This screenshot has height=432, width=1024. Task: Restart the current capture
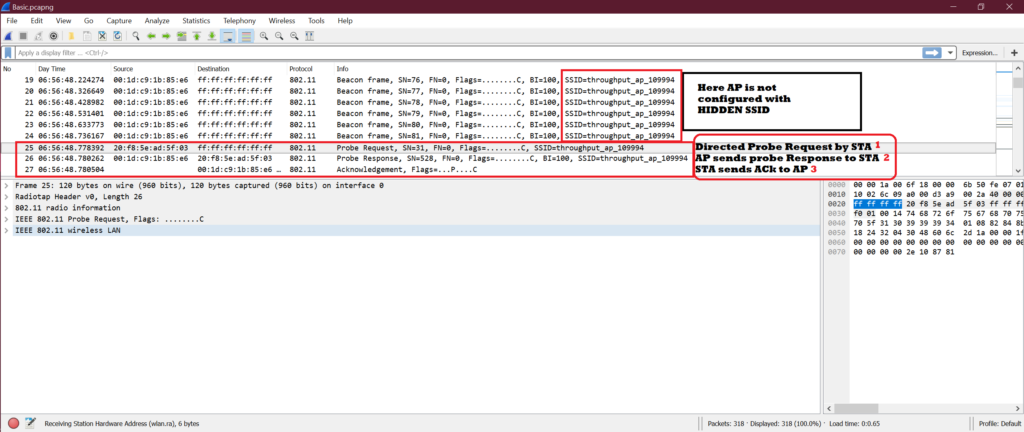38,36
